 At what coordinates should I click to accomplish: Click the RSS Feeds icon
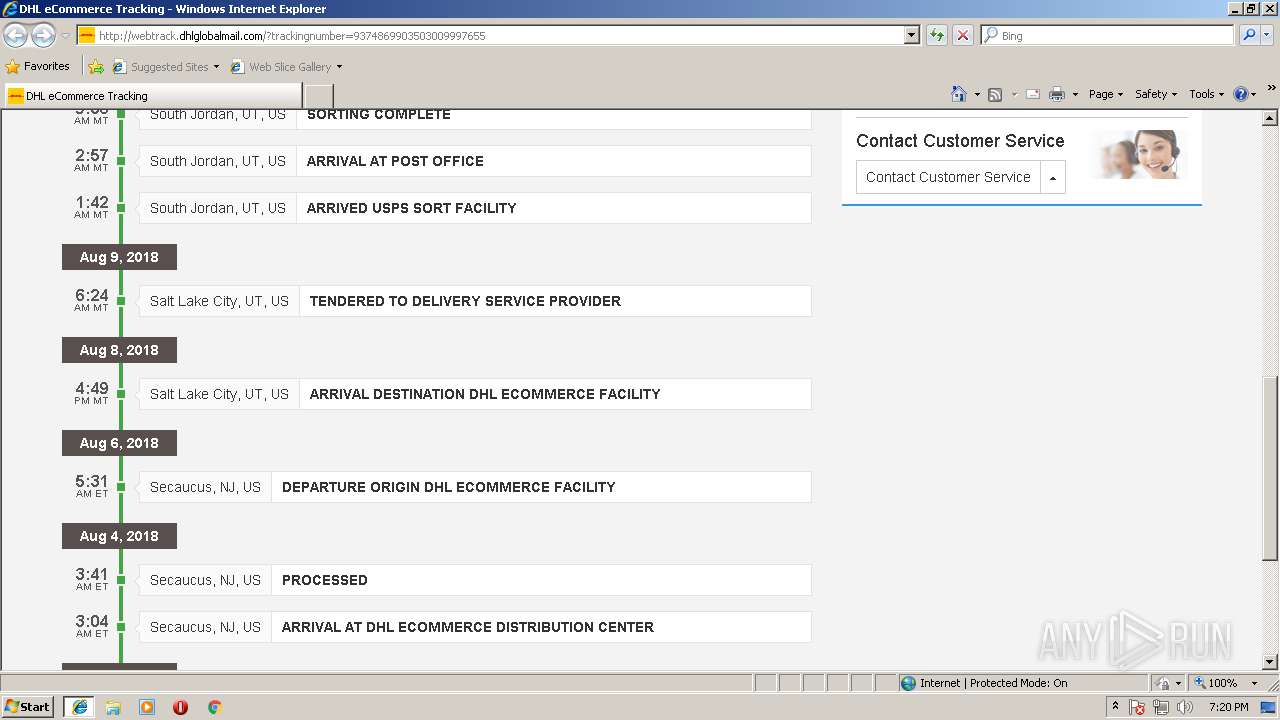[x=995, y=94]
